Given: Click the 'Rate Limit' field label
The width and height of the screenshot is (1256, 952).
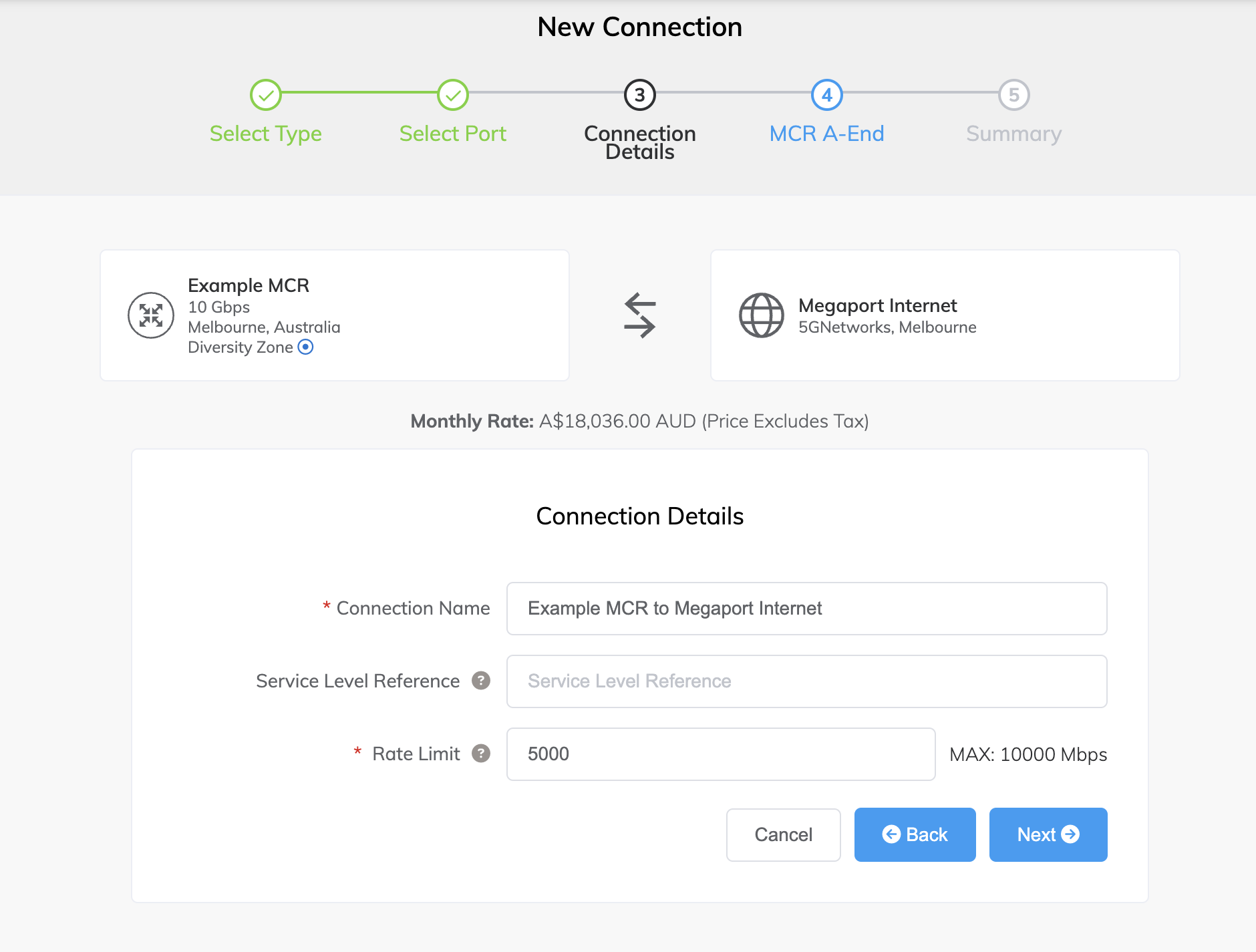Looking at the screenshot, I should pyautogui.click(x=416, y=754).
